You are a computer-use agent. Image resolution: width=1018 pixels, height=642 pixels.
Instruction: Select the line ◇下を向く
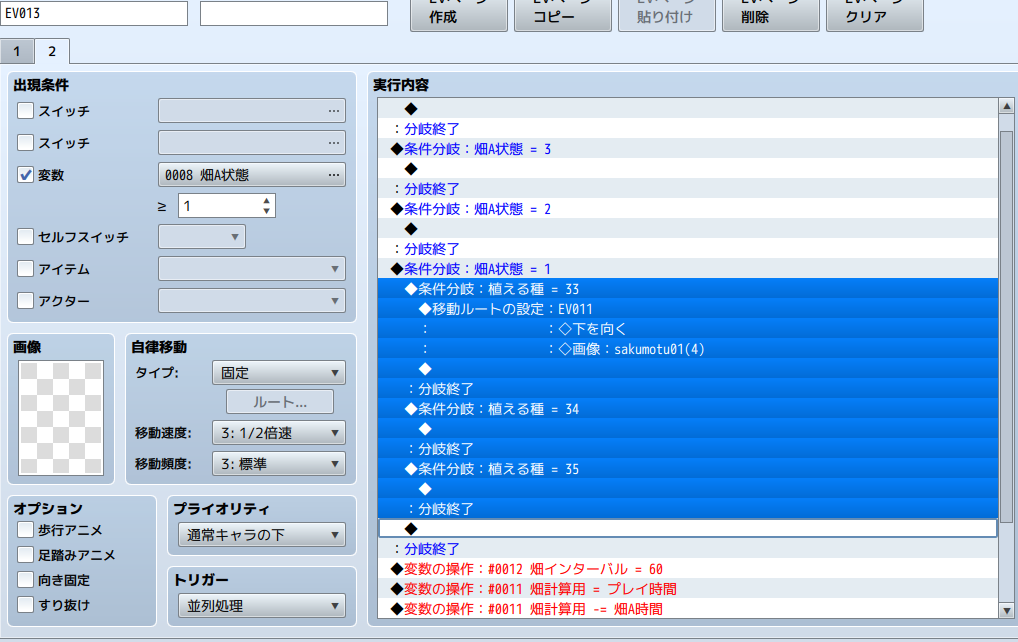point(688,329)
